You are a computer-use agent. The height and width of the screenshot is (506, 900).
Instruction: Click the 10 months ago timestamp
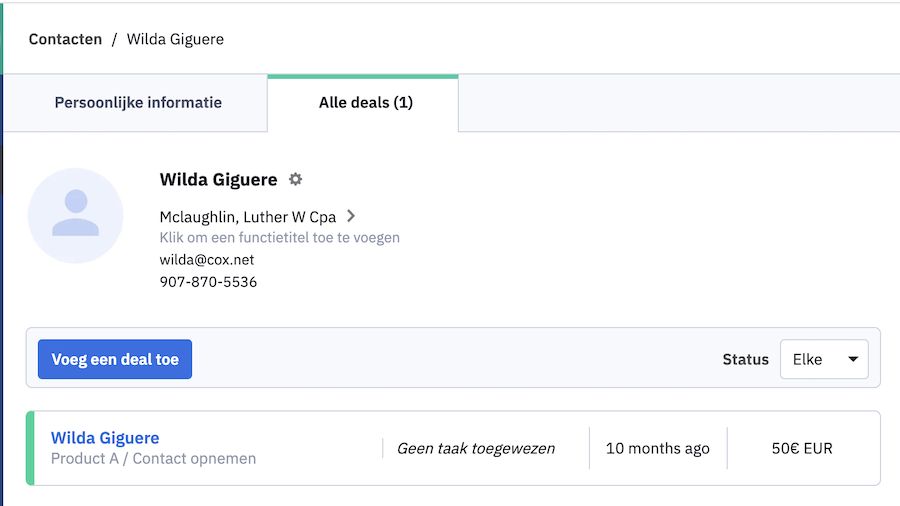tap(658, 448)
